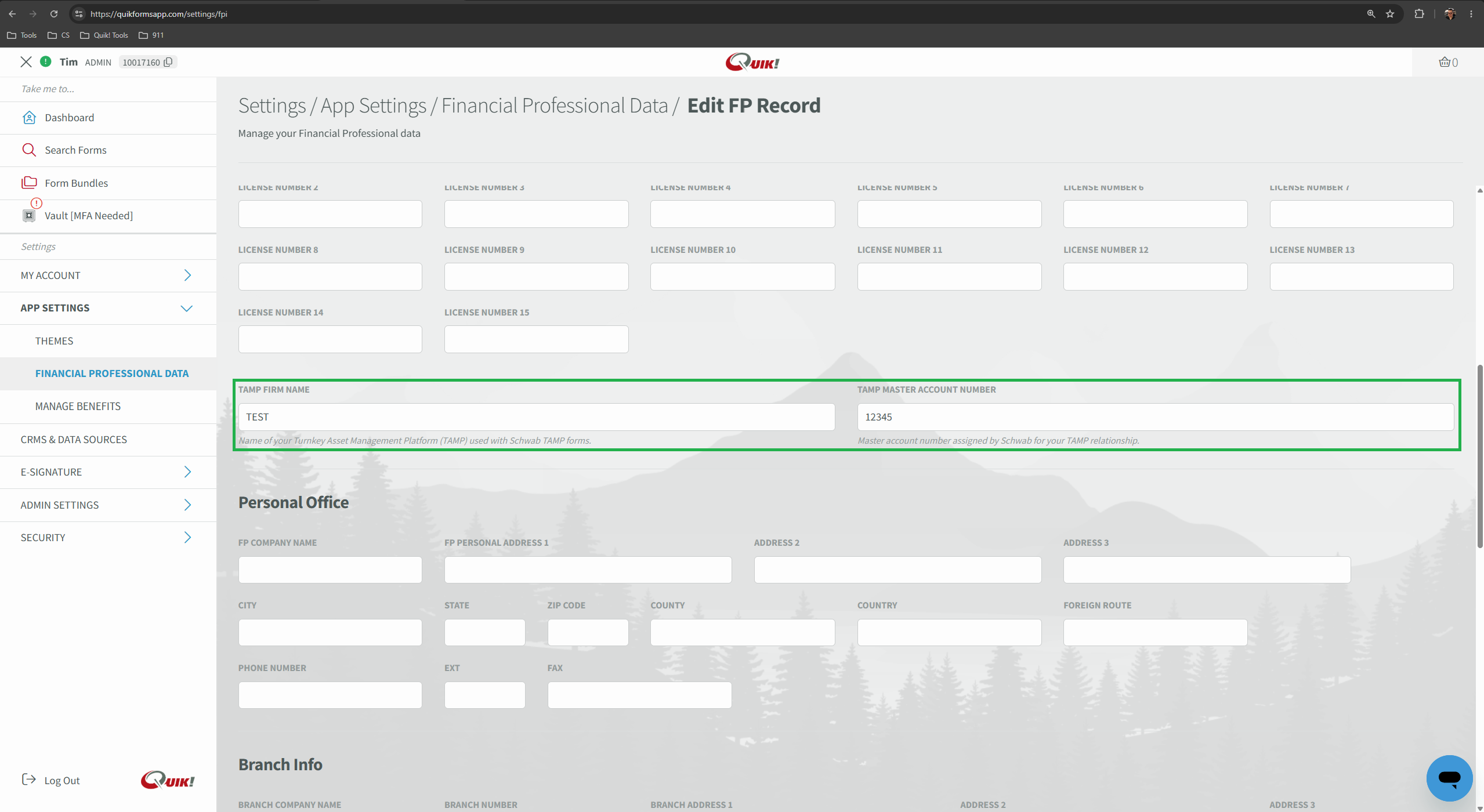Click the LICENSE NUMBER 8 field

point(330,277)
